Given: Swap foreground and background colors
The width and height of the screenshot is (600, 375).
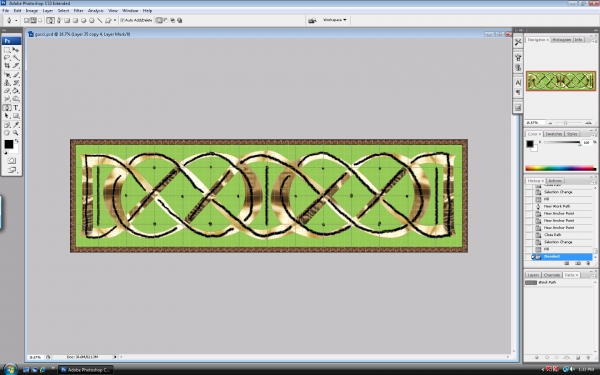Looking at the screenshot, I should pos(16,141).
